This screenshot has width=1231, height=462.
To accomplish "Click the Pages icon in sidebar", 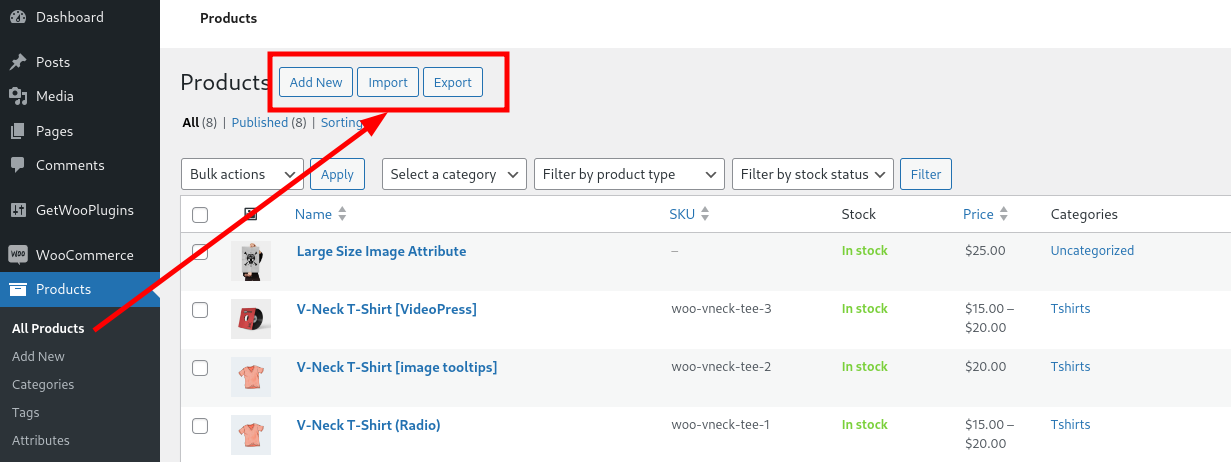I will click(x=17, y=131).
